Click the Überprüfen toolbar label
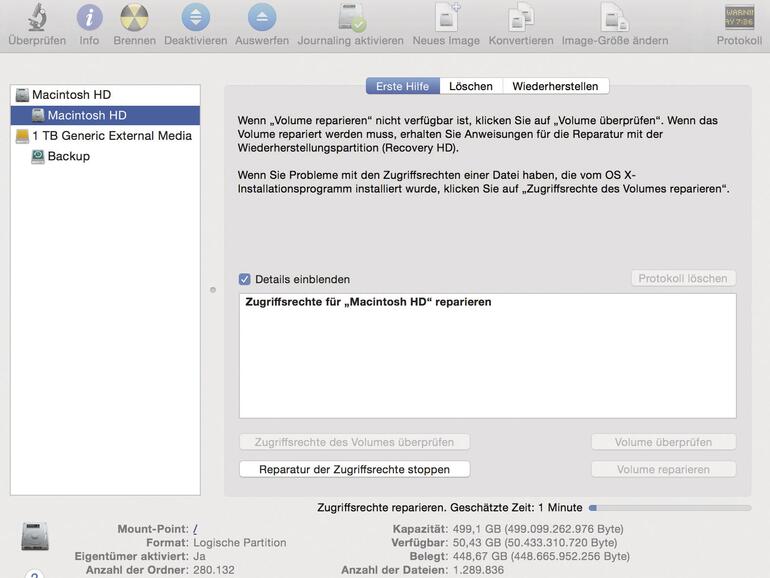This screenshot has height=578, width=770. pyautogui.click(x=37, y=41)
